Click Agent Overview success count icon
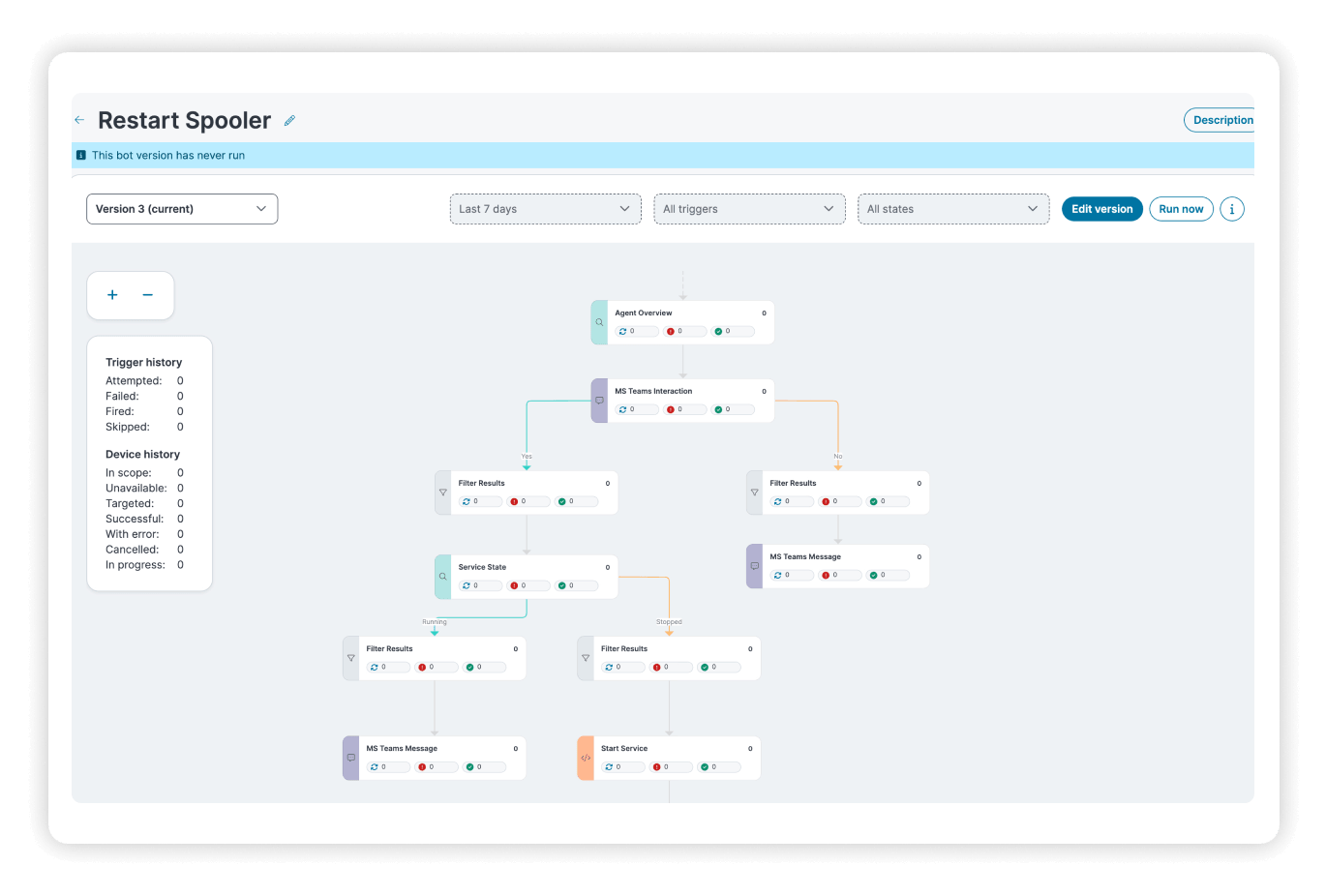This screenshot has height=896, width=1326. pos(718,331)
